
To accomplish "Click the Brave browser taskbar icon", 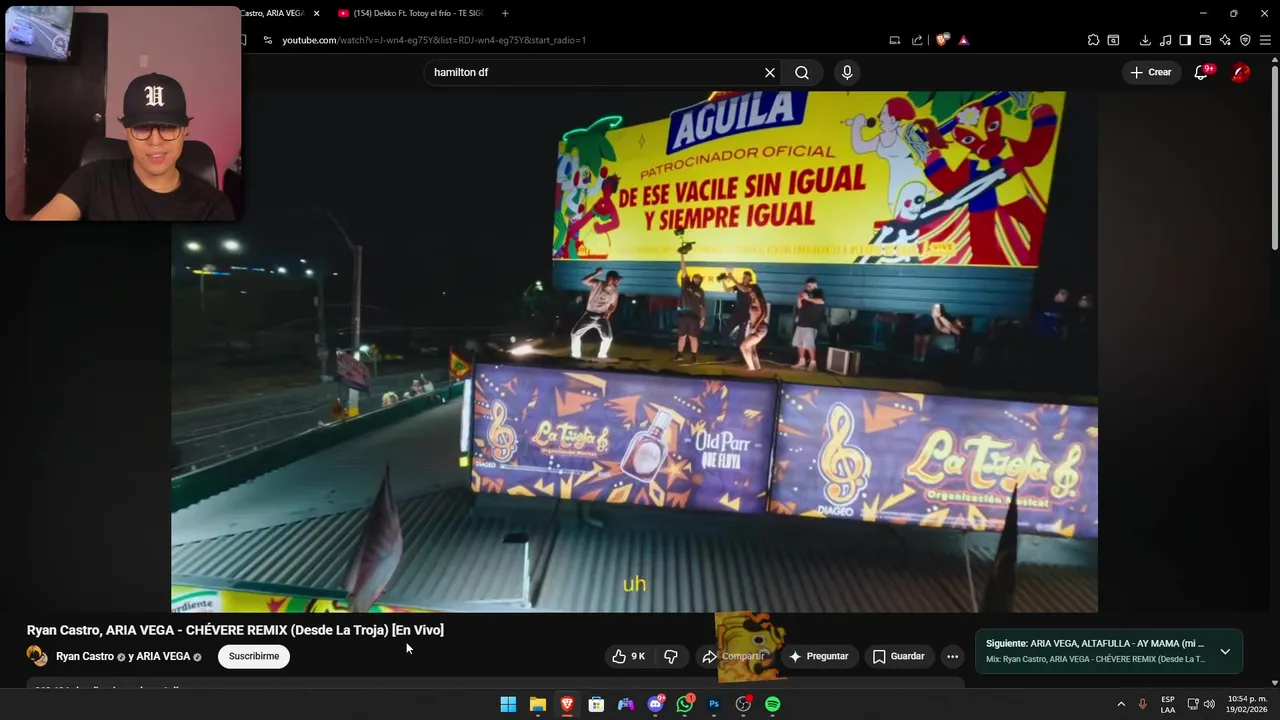I will 567,704.
